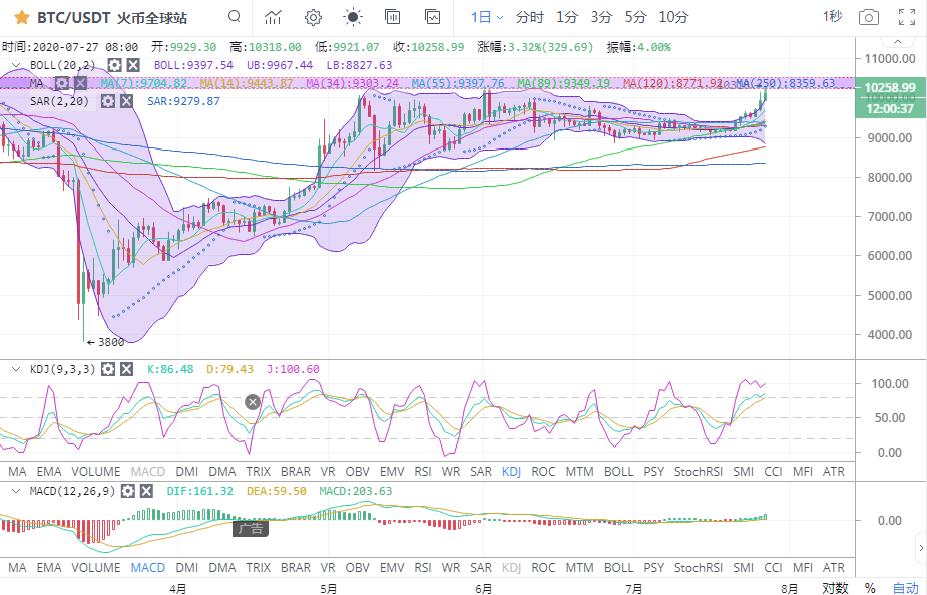927x595 pixels.
Task: Open KDJ(9,3,3) indicator settings gear
Action: click(x=107, y=369)
